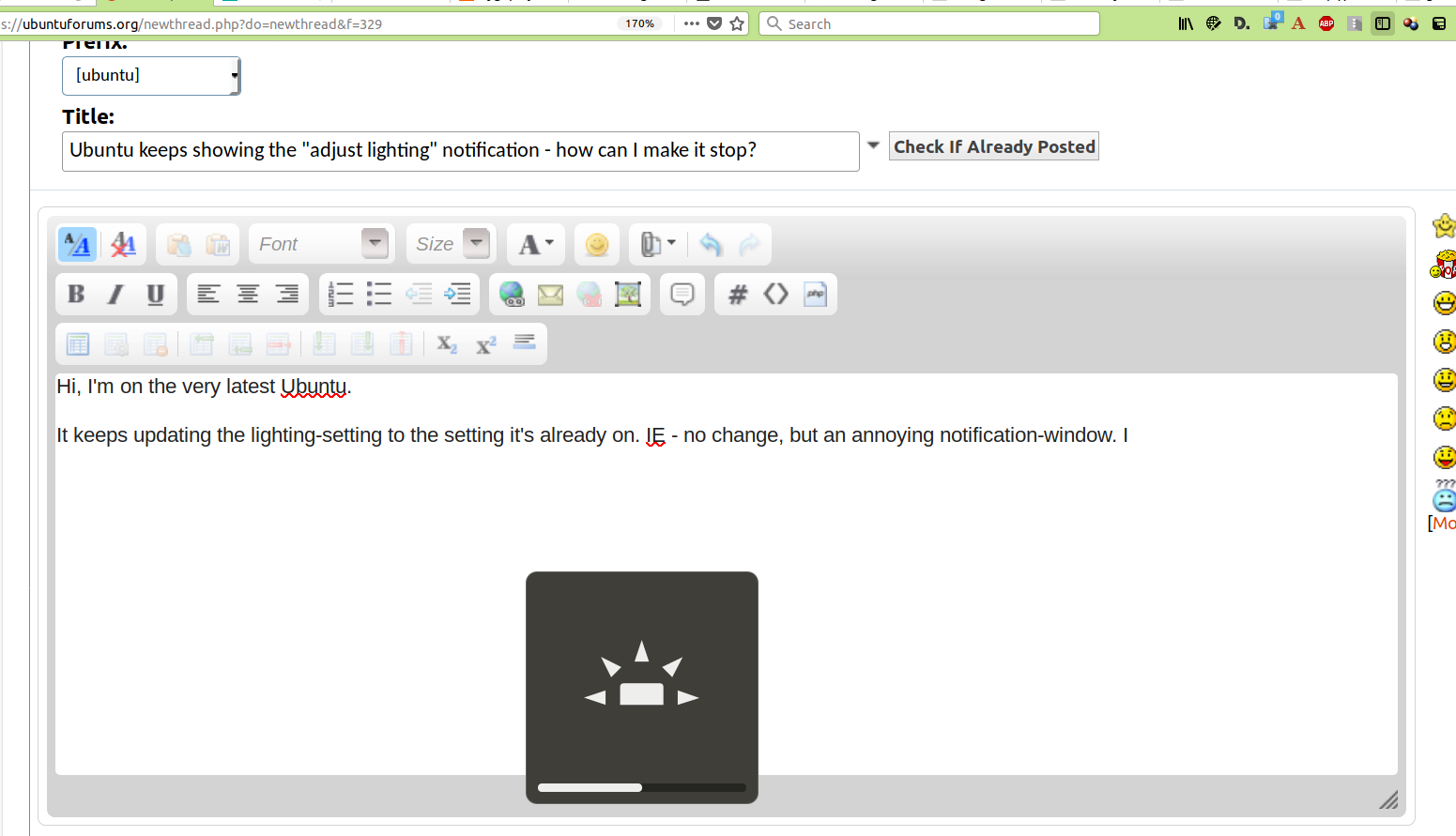1456x836 pixels.
Task: Open the page actions (three dots) menu
Action: [692, 23]
